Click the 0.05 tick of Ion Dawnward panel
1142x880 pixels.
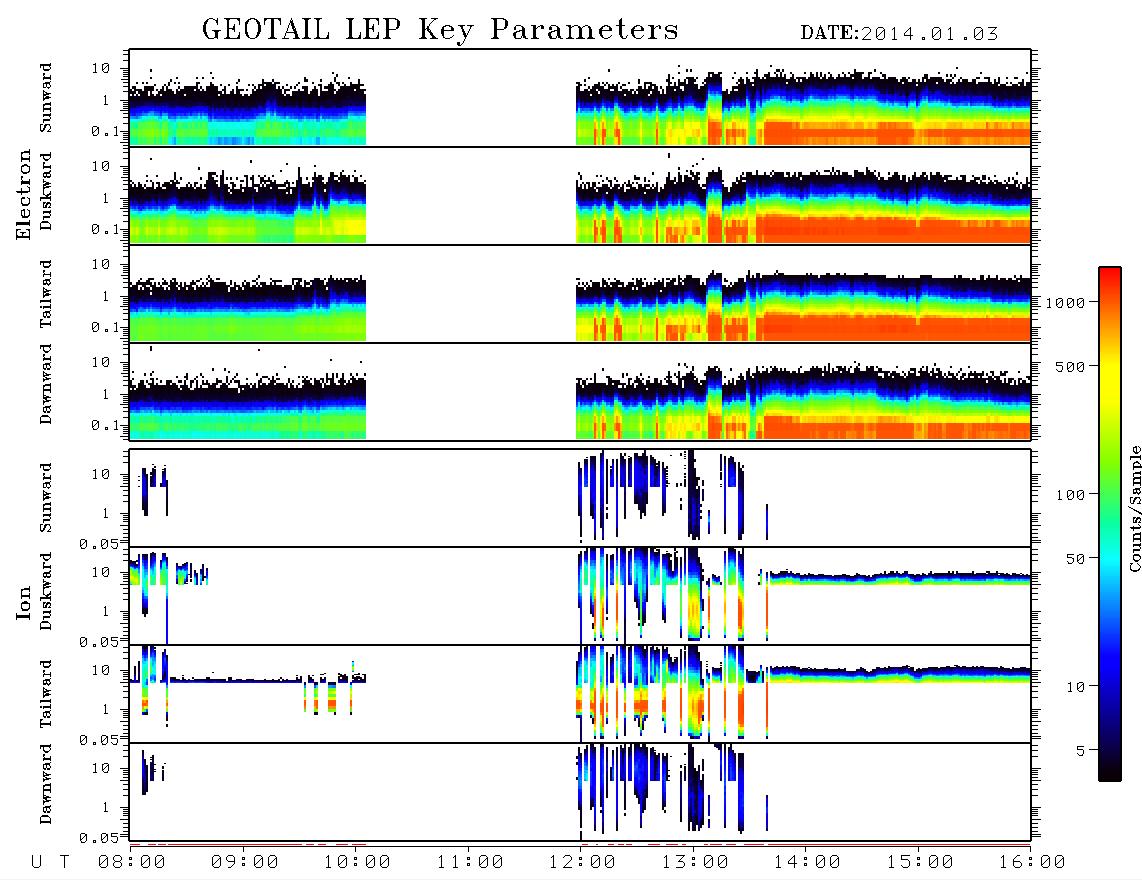pyautogui.click(x=99, y=838)
